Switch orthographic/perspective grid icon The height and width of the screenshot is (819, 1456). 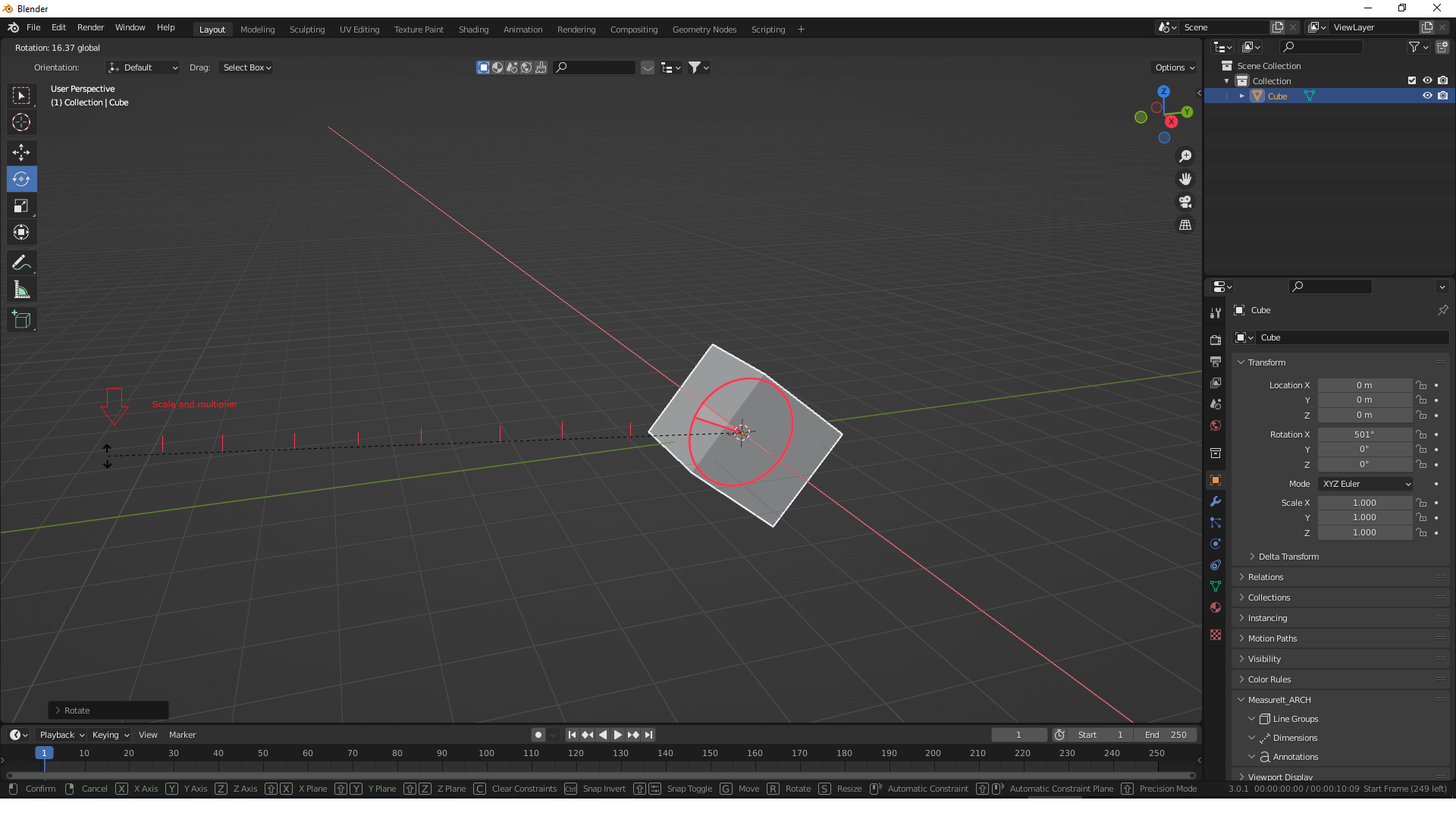[1185, 224]
